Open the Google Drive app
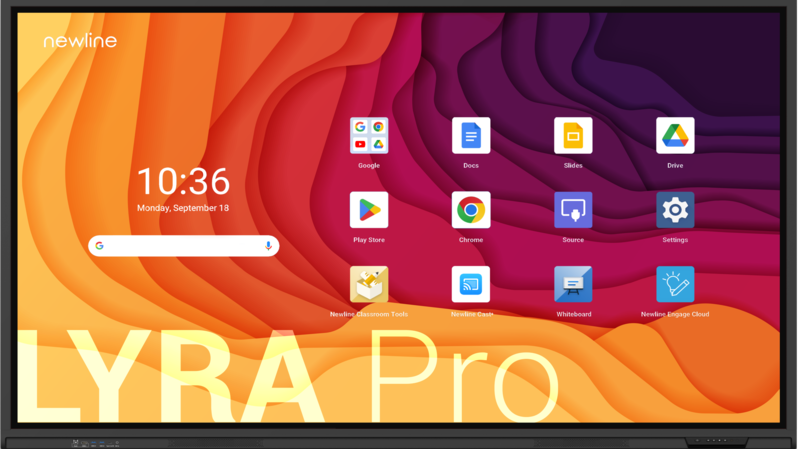The image size is (799, 449). tap(675, 136)
